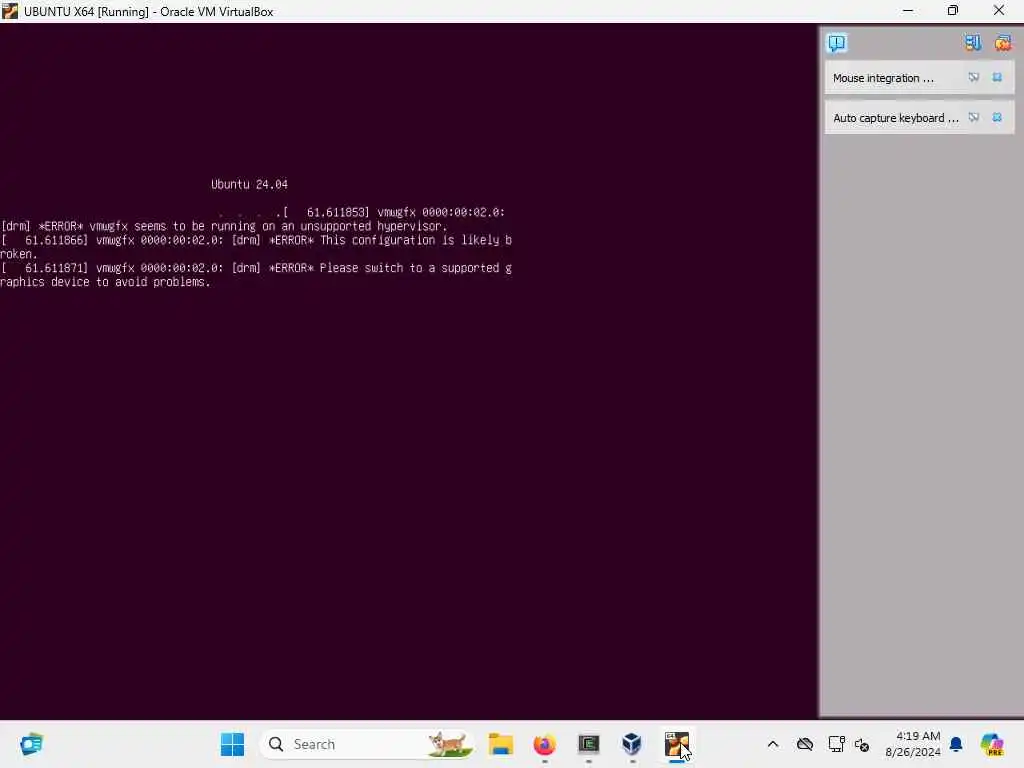The height and width of the screenshot is (768, 1024).
Task: Click the Mouse integration don't-show-again icon
Action: 974,77
